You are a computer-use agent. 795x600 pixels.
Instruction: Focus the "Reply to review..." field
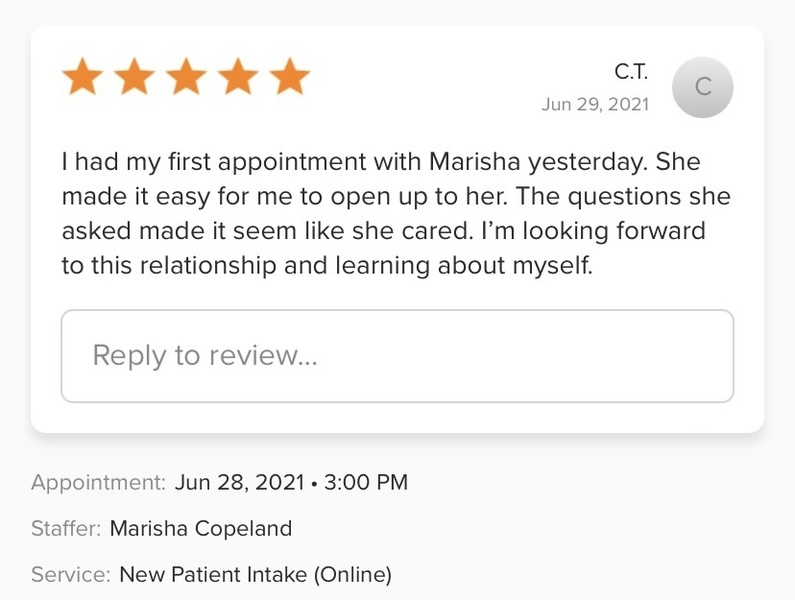[397, 356]
